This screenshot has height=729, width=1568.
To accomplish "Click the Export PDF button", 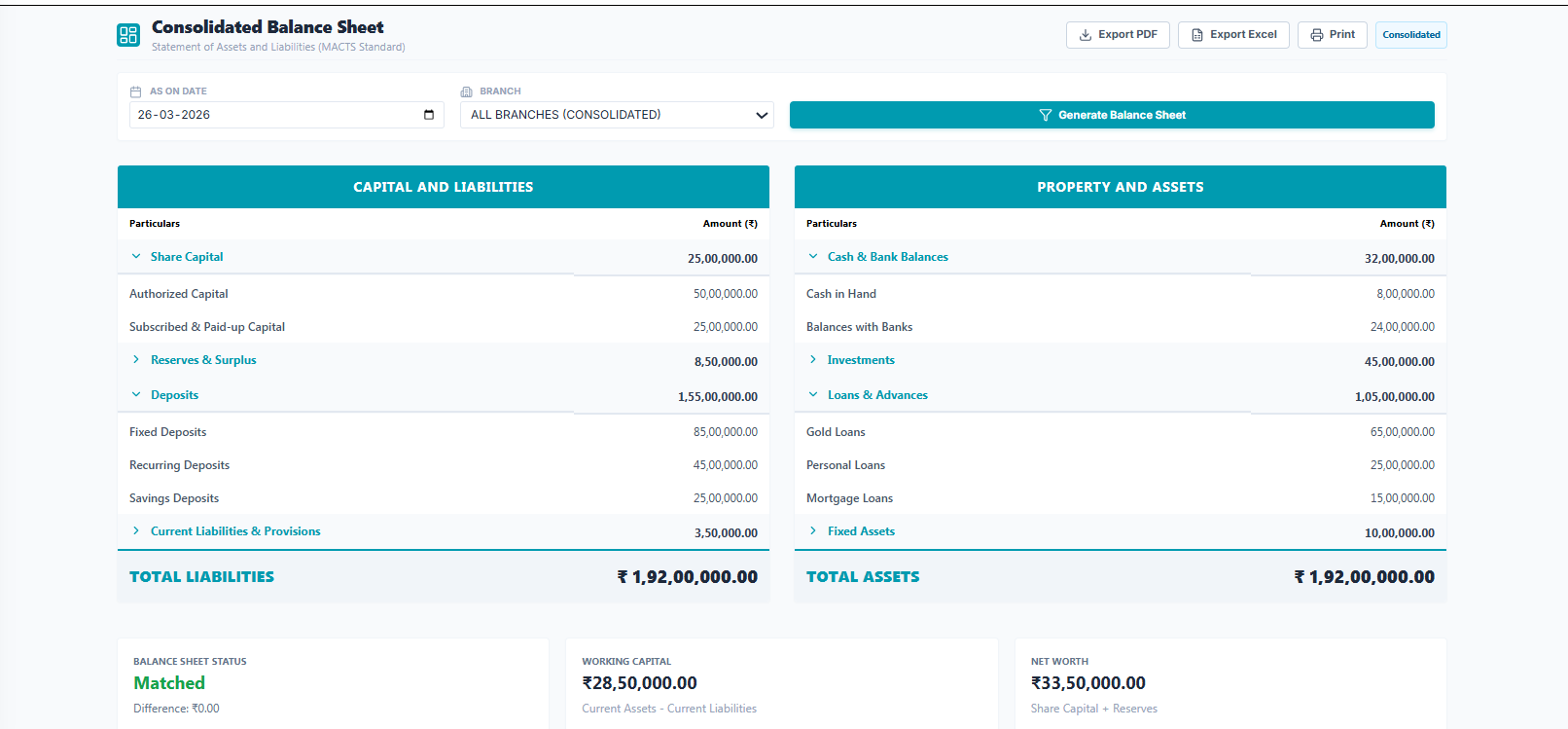I will pyautogui.click(x=1118, y=35).
